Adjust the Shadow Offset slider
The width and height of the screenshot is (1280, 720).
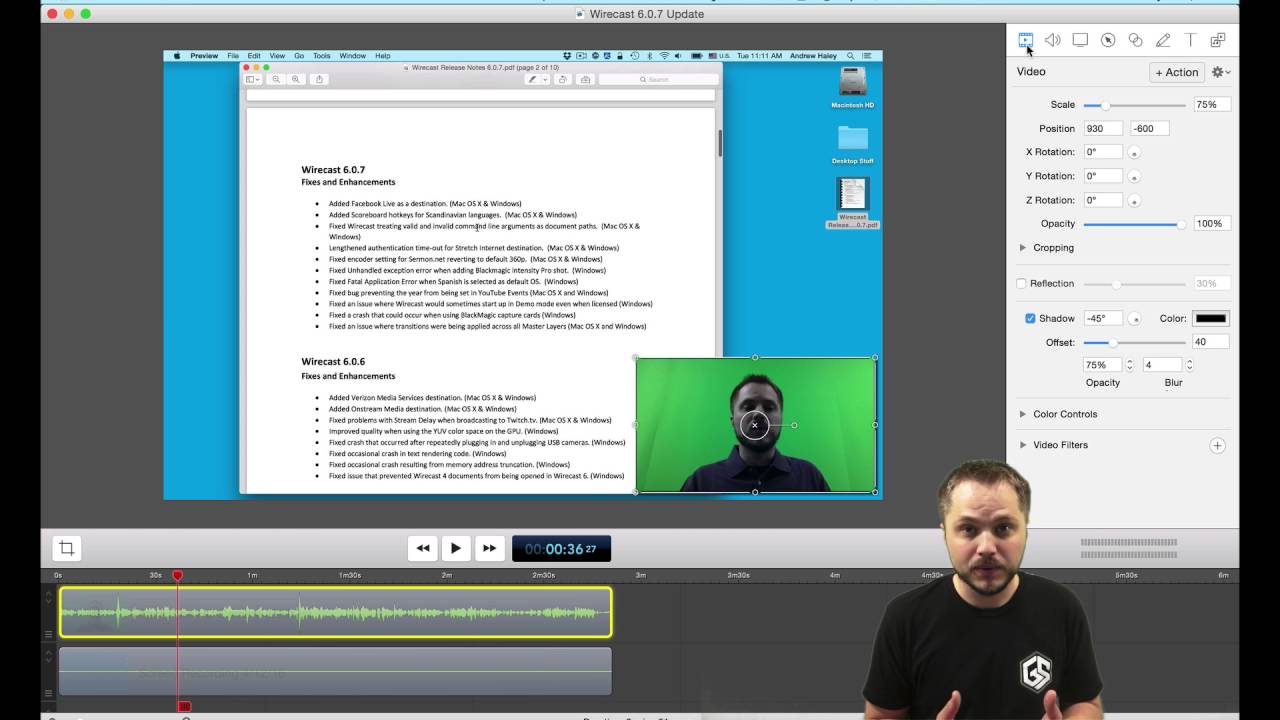[x=1135, y=342]
